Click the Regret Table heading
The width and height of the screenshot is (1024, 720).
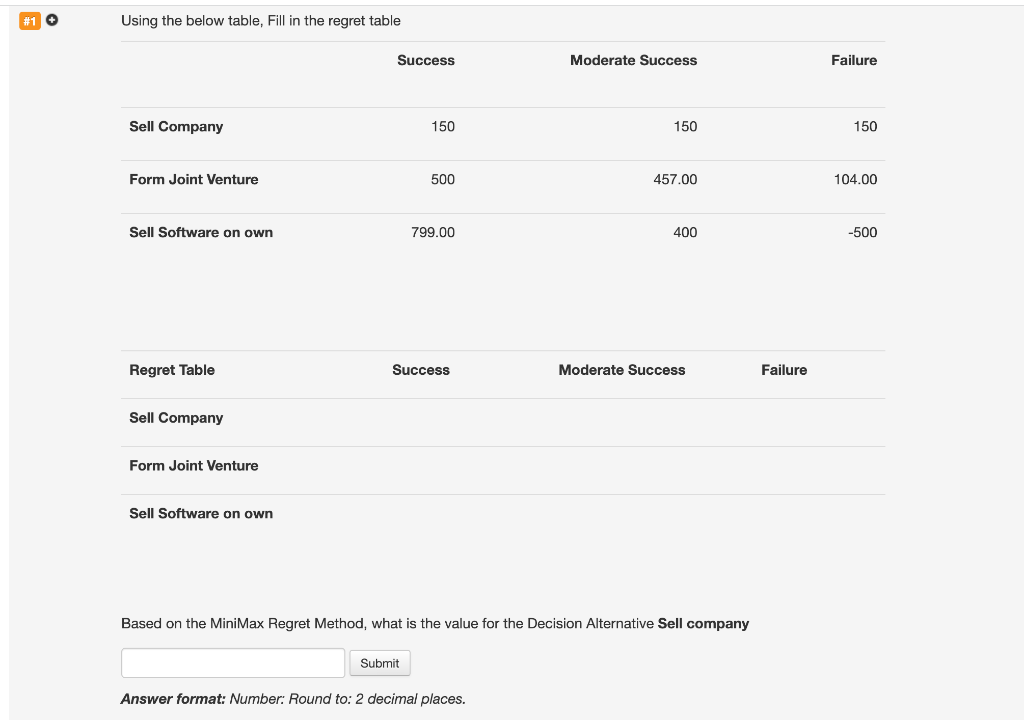coord(172,370)
